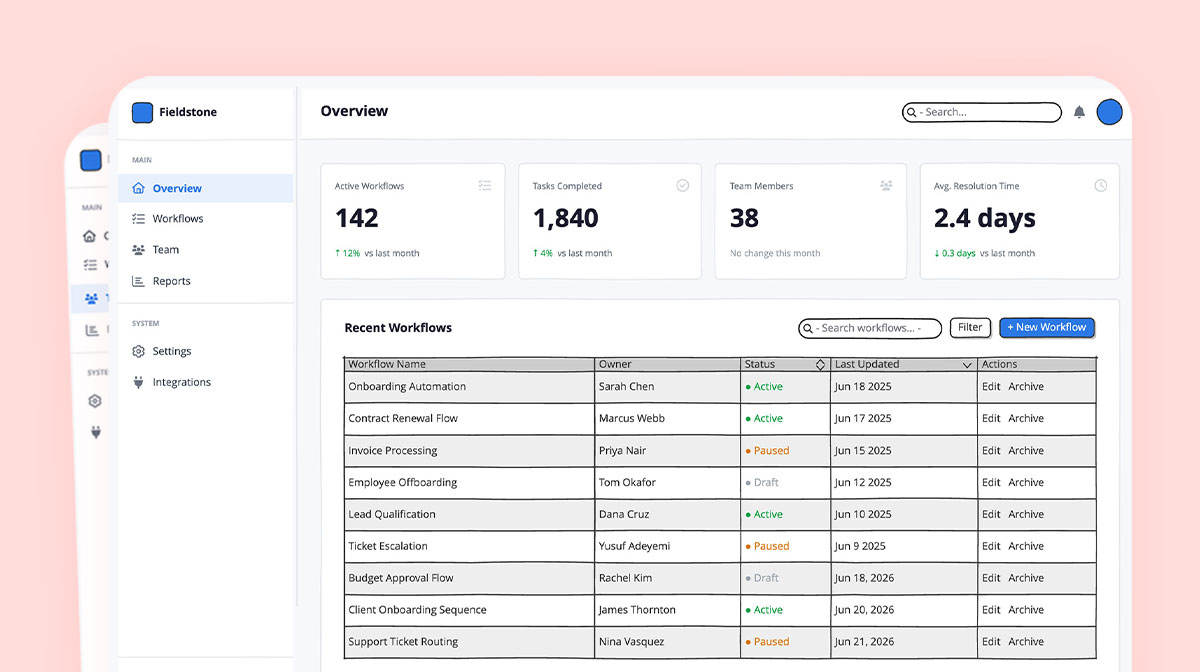Image resolution: width=1200 pixels, height=672 pixels.
Task: Click the Workflows checklist icon in sidebar
Action: (139, 218)
